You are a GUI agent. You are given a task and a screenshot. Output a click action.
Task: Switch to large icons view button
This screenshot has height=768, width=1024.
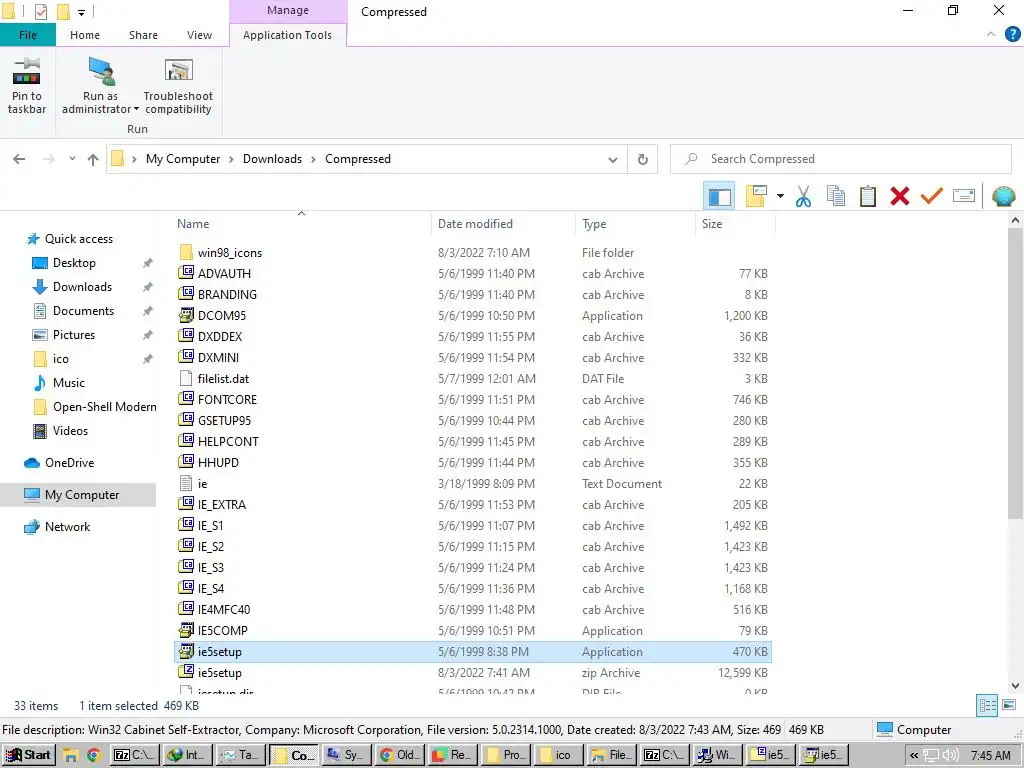(1008, 705)
